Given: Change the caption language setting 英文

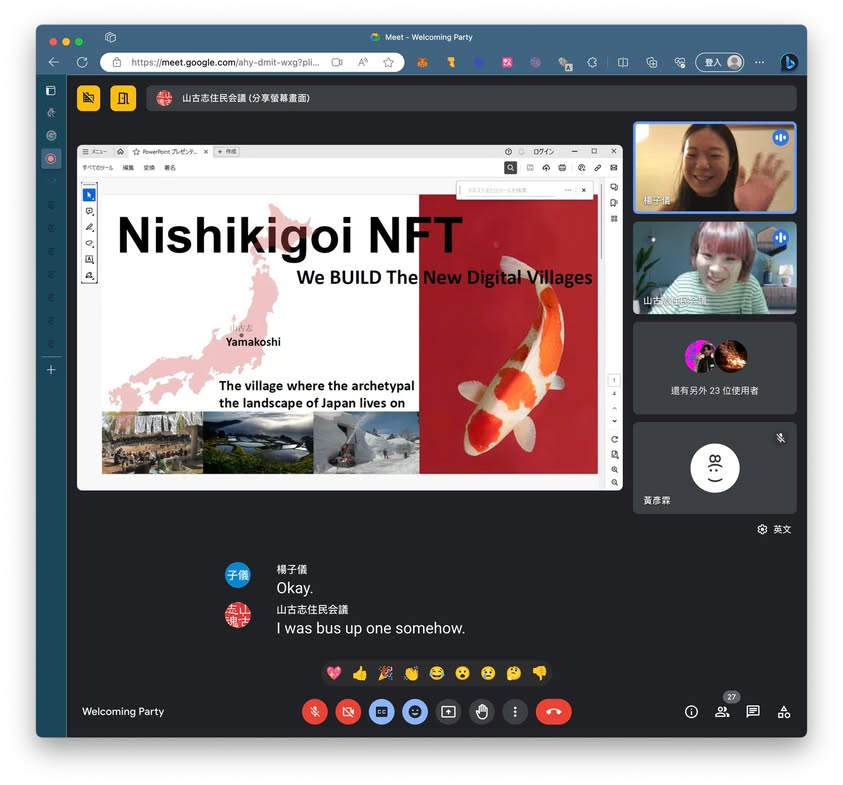Looking at the screenshot, I should point(775,529).
